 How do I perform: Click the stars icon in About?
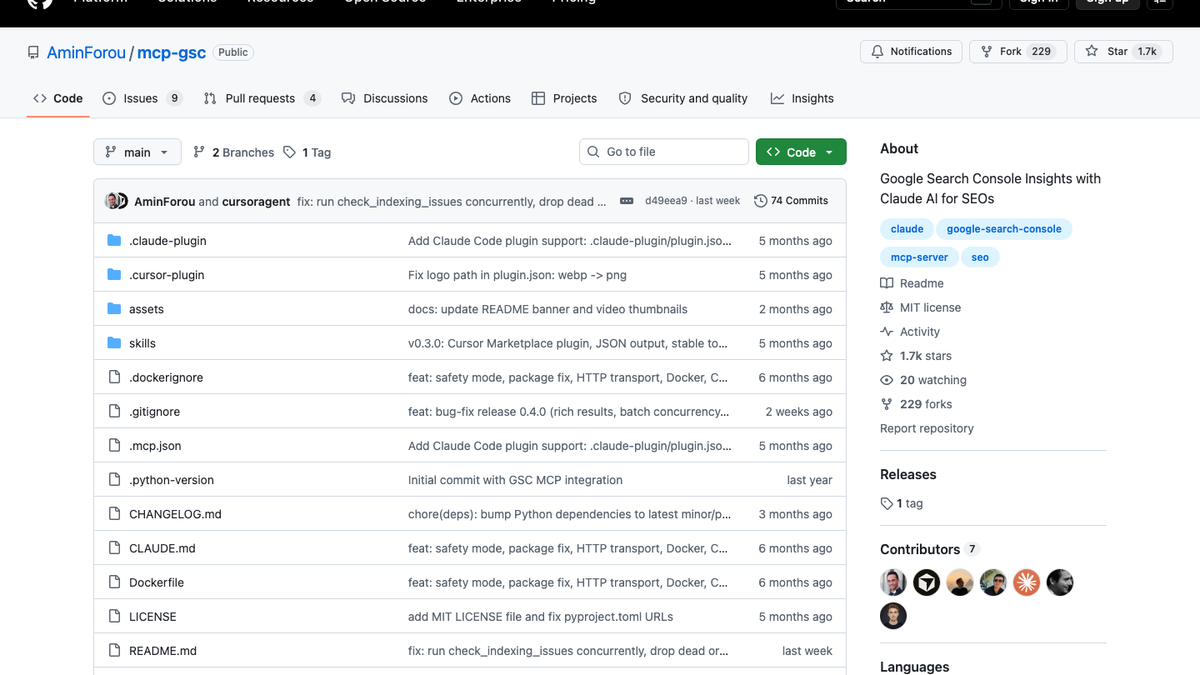886,356
